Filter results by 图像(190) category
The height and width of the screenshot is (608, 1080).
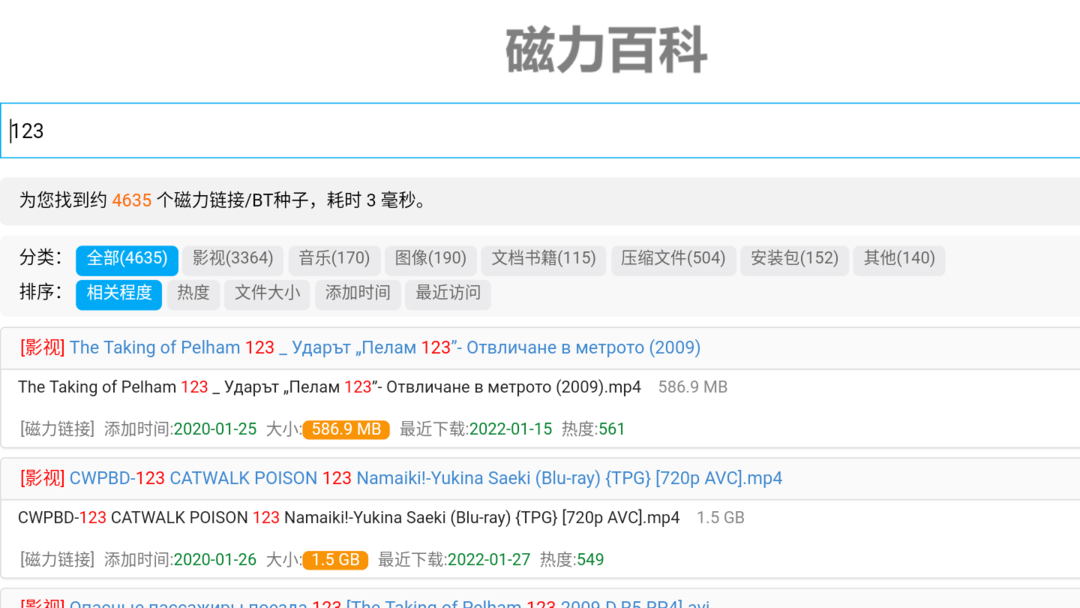coord(430,259)
